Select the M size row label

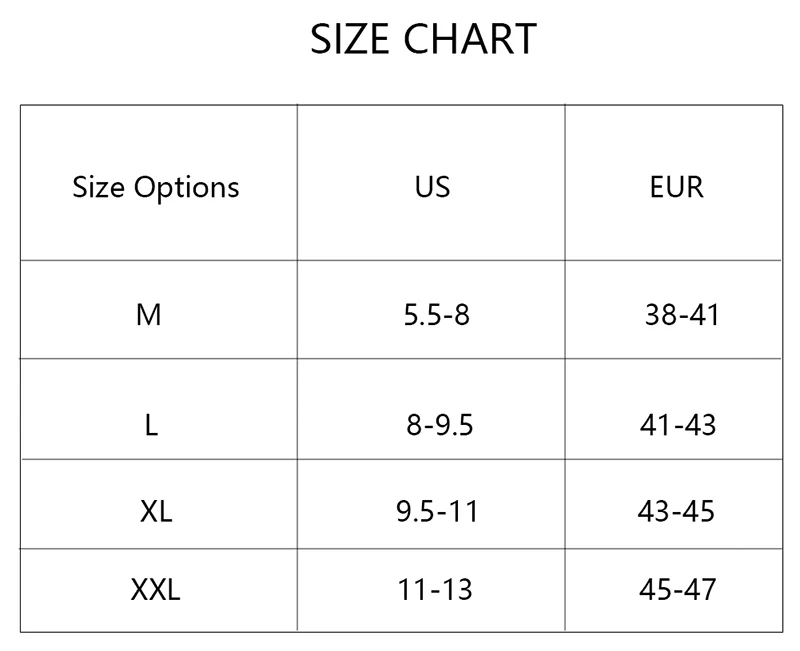pos(159,310)
